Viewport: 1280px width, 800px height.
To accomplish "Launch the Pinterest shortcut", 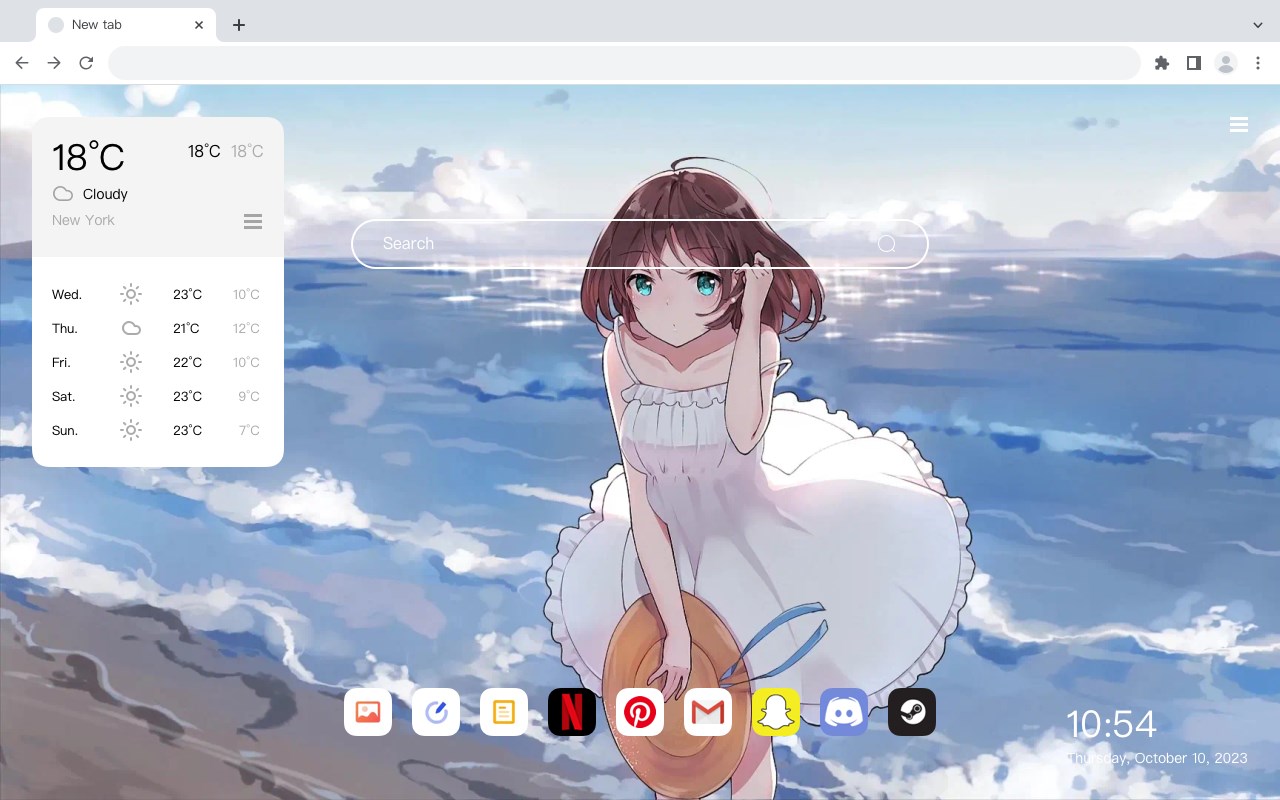I will coord(640,712).
